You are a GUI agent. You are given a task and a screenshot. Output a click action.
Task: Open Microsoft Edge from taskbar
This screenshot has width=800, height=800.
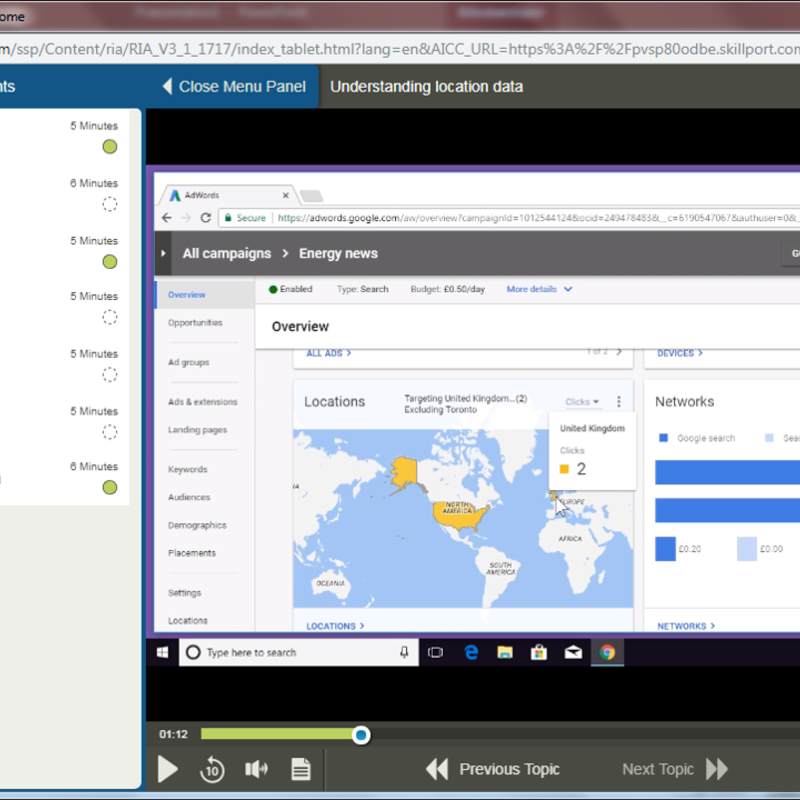coord(471,653)
